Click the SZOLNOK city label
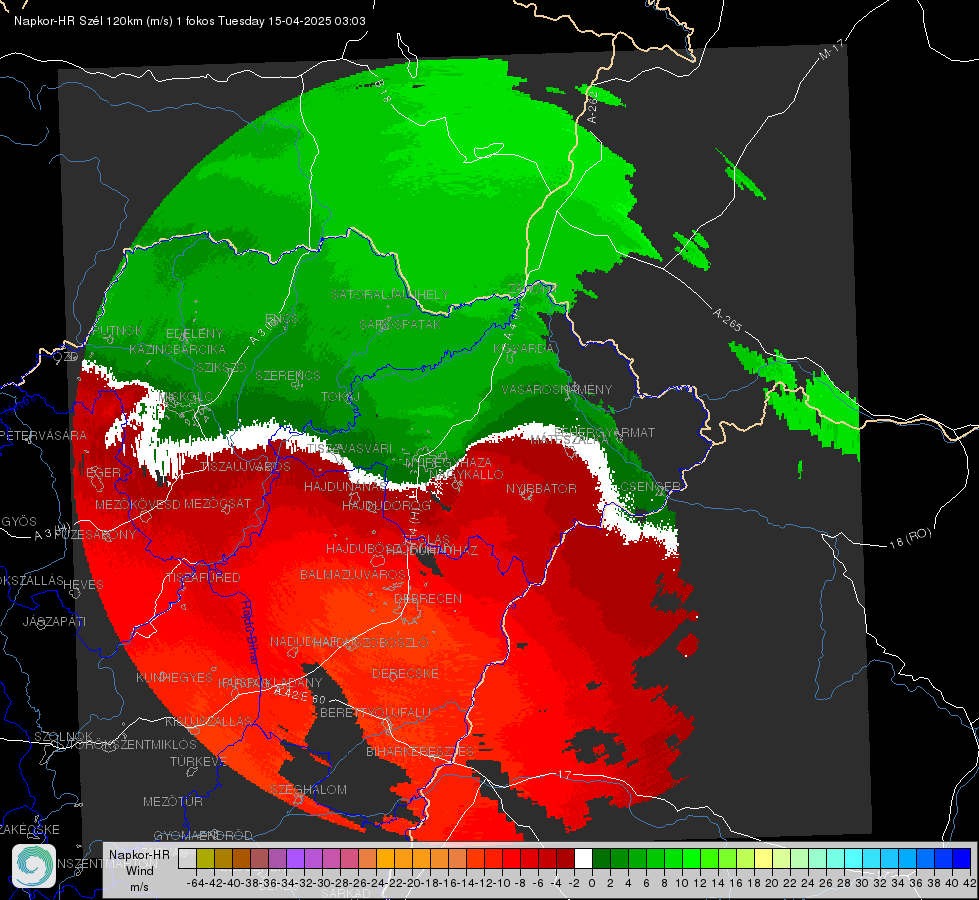The image size is (979, 900). 63,736
